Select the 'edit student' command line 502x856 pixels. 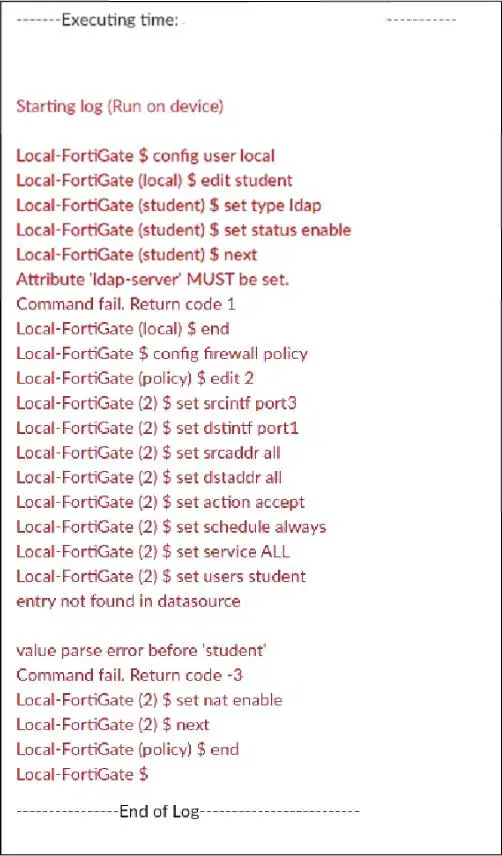pyautogui.click(x=154, y=180)
